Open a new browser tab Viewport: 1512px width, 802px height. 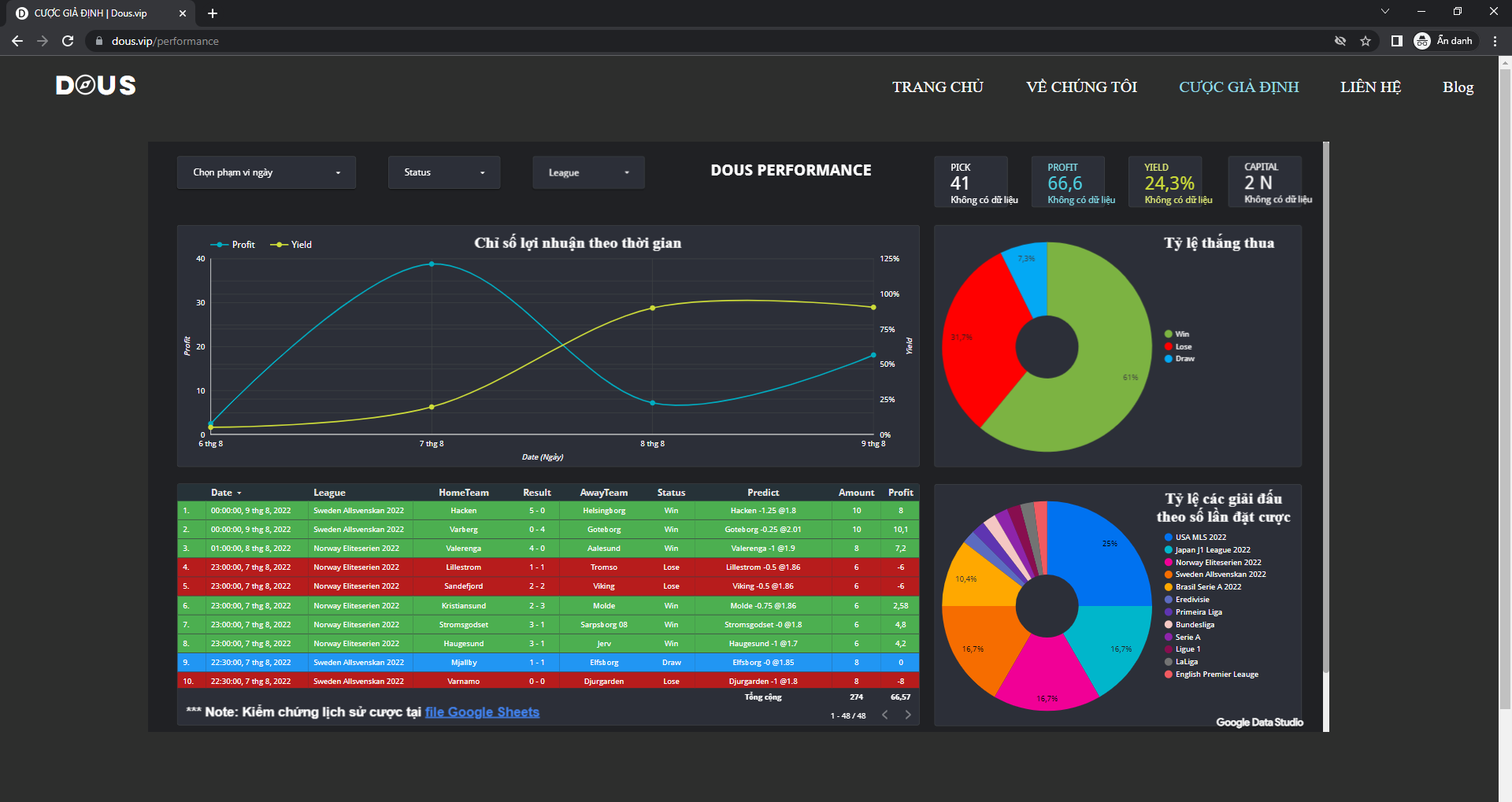coord(213,13)
